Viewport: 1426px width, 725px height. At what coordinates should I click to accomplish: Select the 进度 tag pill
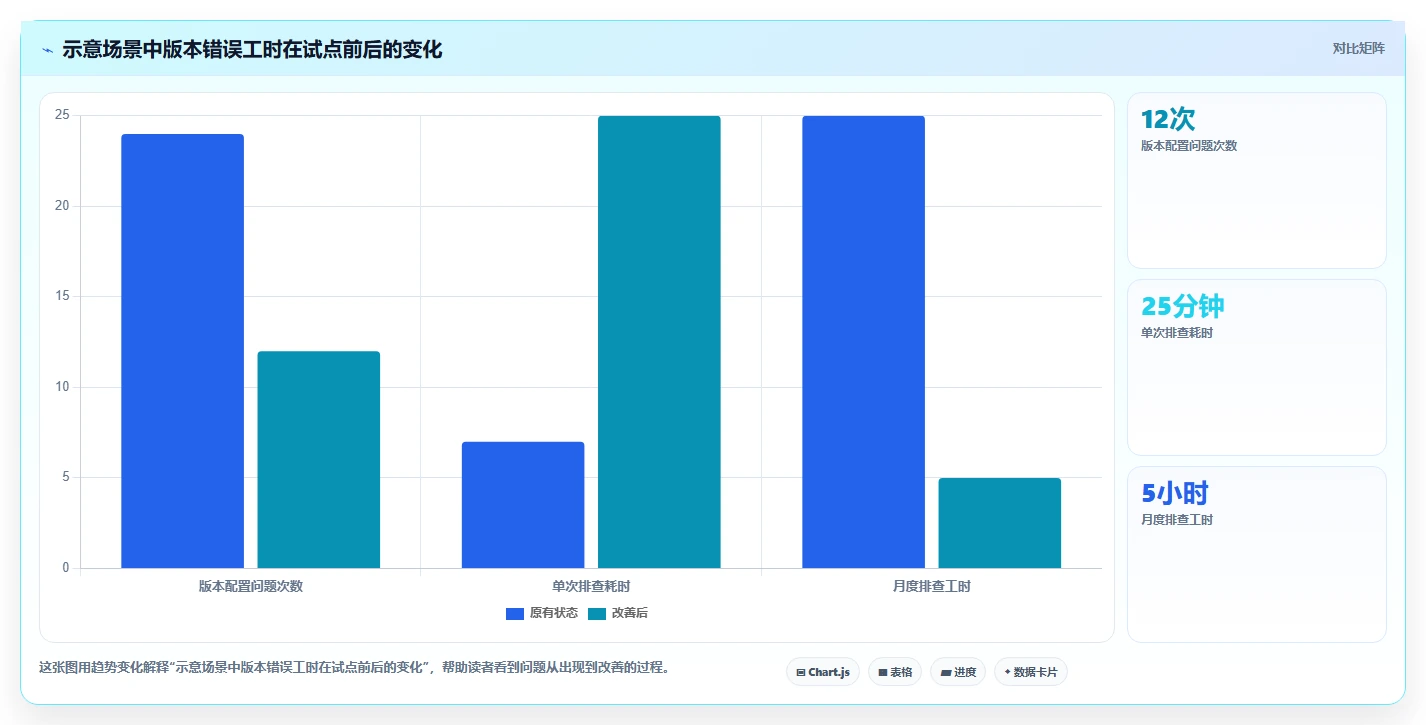click(x=958, y=672)
